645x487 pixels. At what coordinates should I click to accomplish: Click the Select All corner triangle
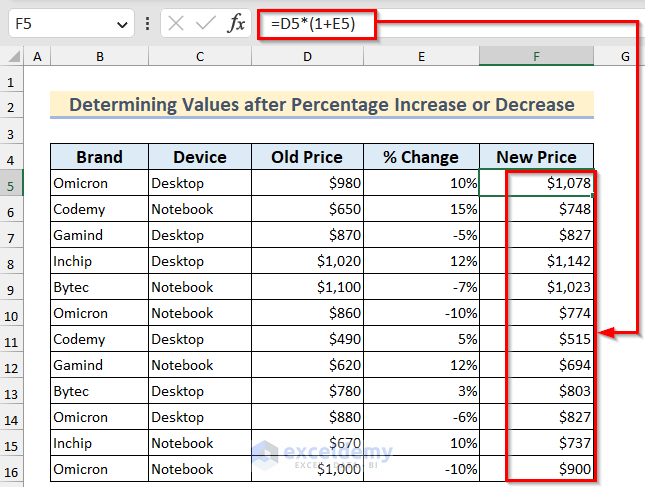[14, 56]
